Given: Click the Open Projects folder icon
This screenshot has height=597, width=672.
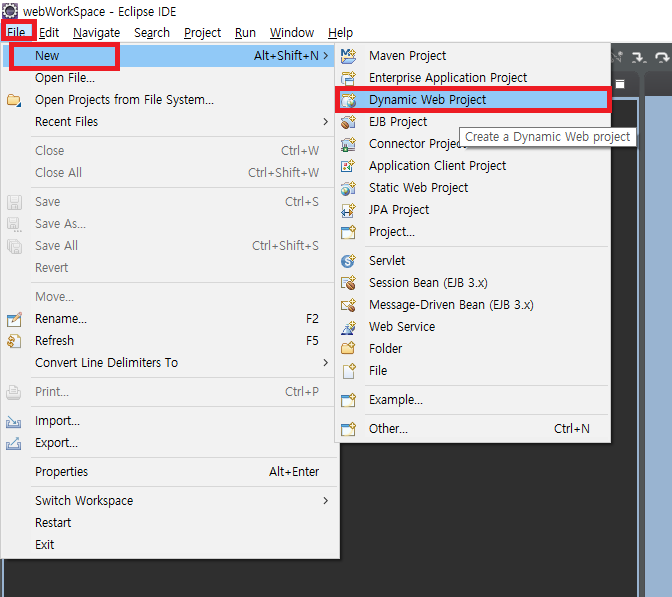Looking at the screenshot, I should point(14,100).
